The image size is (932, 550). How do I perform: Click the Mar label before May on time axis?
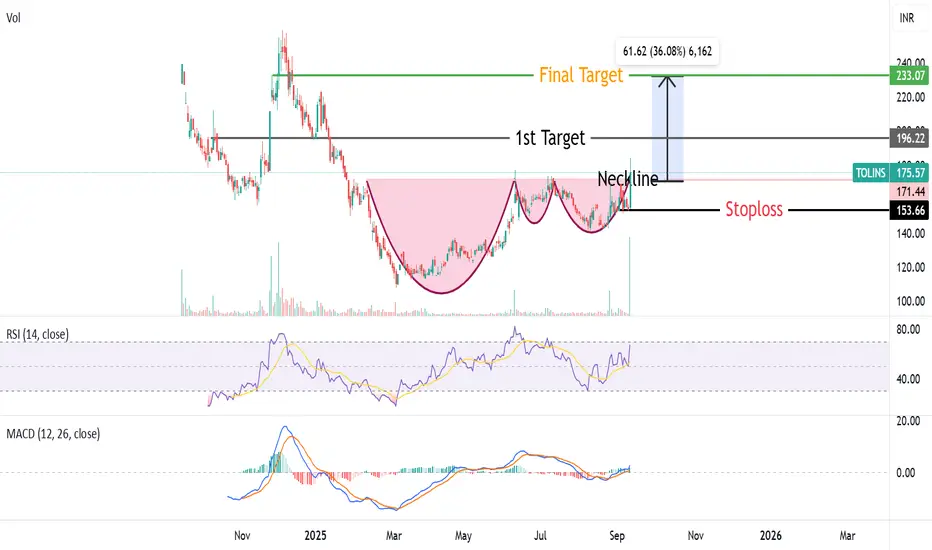[x=393, y=535]
